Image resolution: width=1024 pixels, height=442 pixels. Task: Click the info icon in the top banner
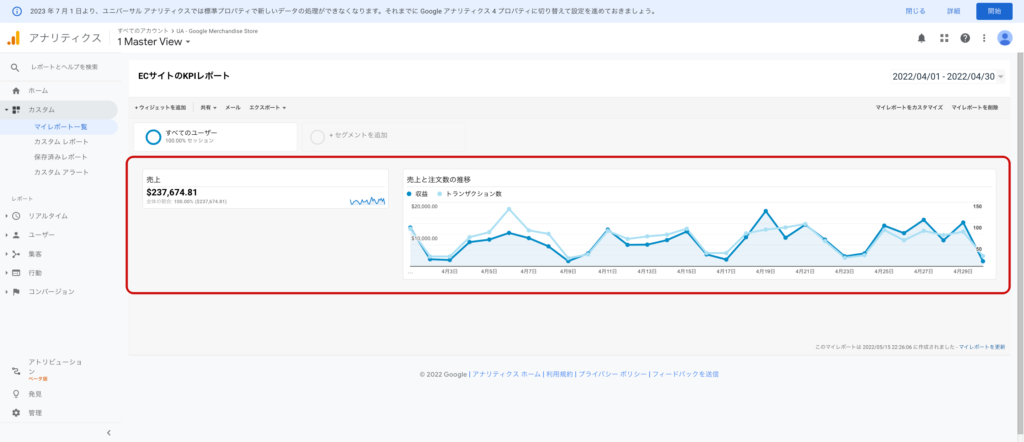coord(17,11)
